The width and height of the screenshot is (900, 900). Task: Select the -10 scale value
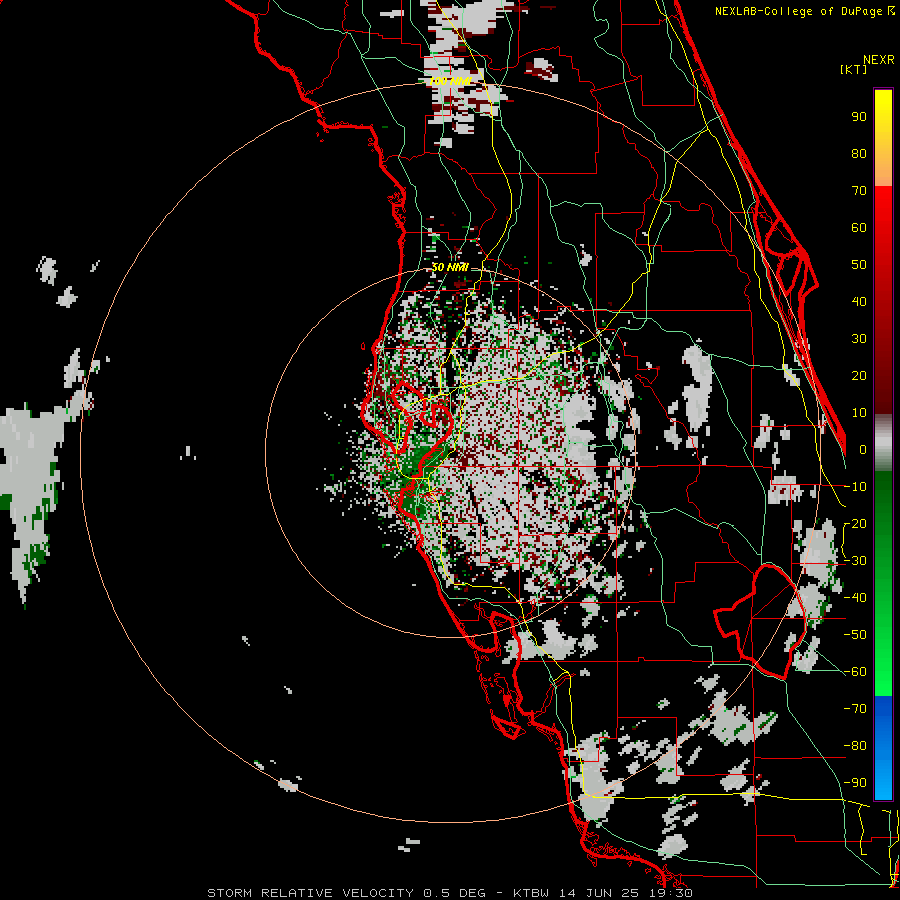tap(856, 487)
